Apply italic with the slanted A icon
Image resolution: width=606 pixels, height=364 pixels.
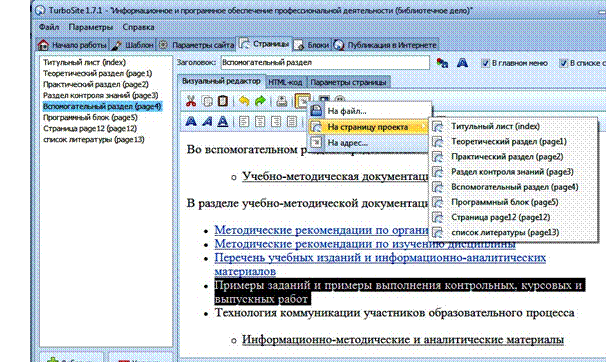207,122
